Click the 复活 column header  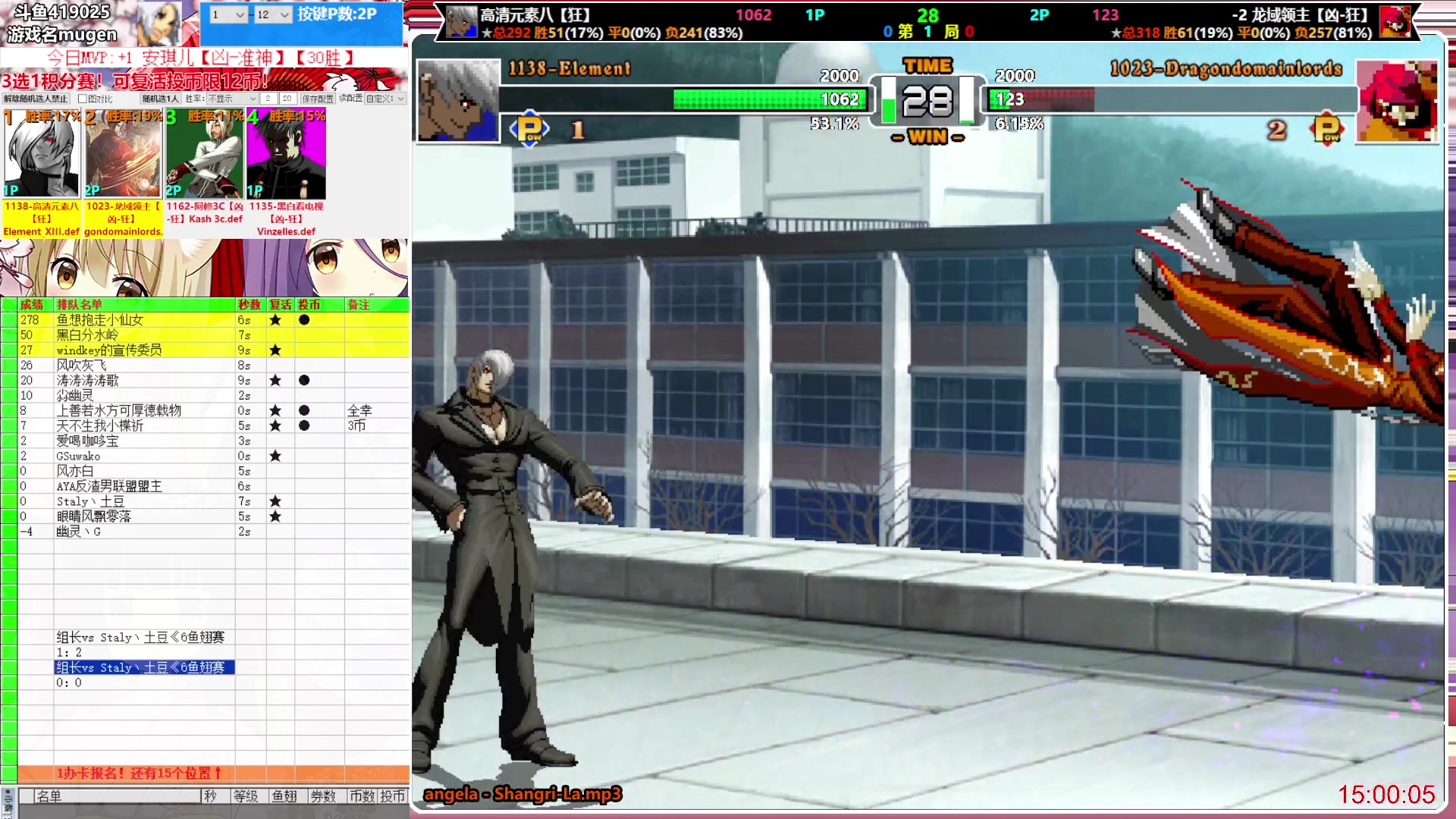pos(281,304)
